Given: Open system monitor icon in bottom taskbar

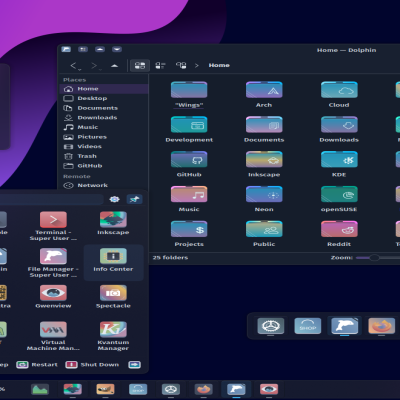Looking at the screenshot, I should pyautogui.click(x=40, y=389).
